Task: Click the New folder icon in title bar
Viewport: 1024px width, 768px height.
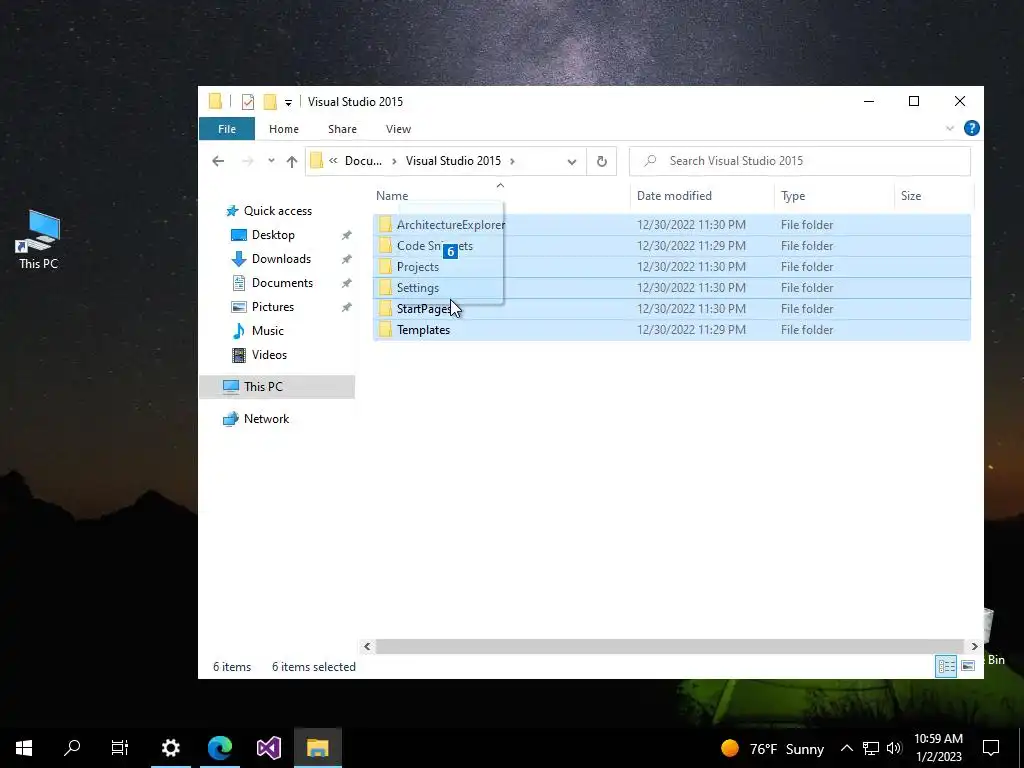Action: [270, 101]
